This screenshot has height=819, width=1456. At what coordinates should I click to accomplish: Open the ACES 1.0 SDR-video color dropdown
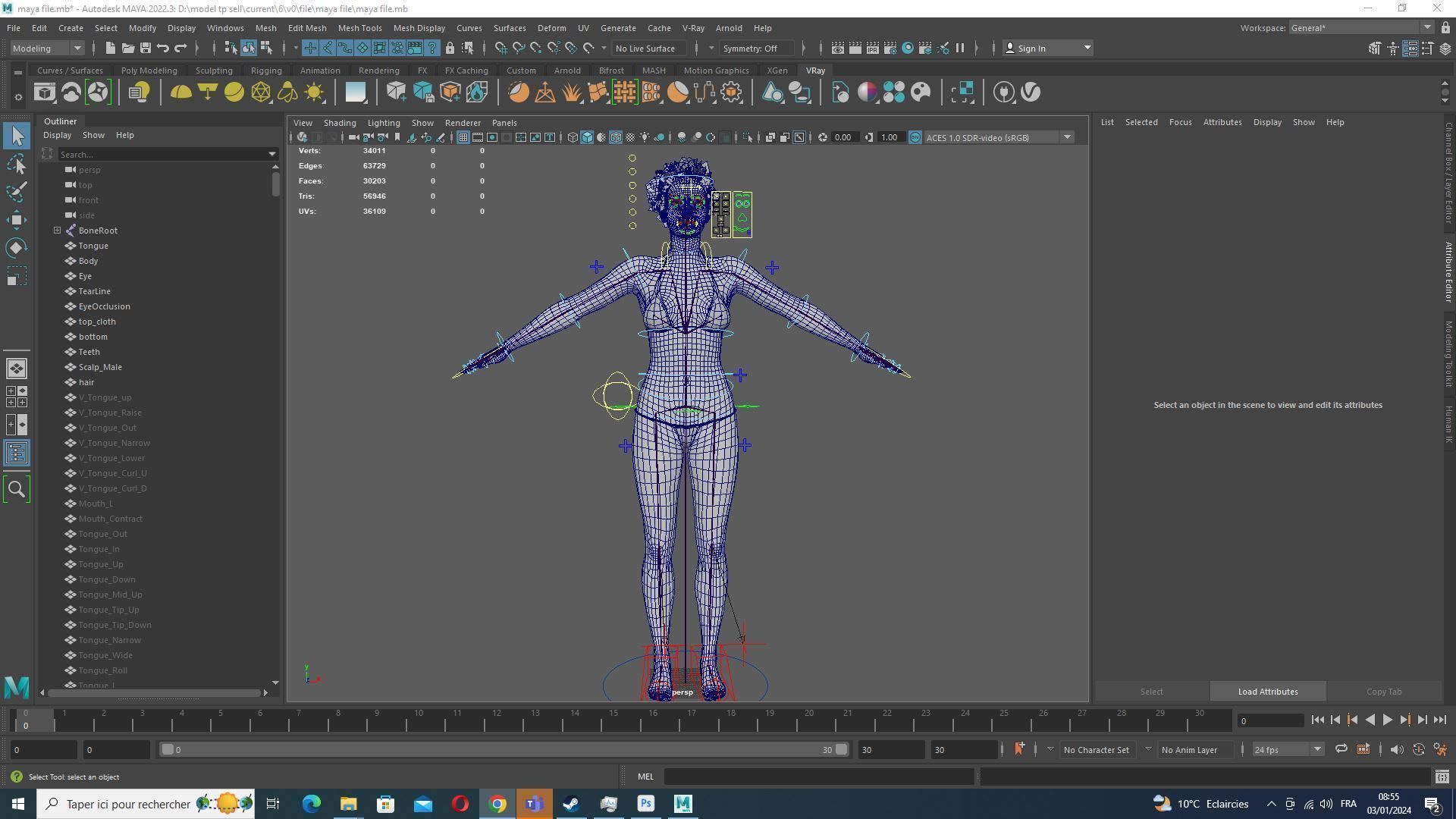999,137
